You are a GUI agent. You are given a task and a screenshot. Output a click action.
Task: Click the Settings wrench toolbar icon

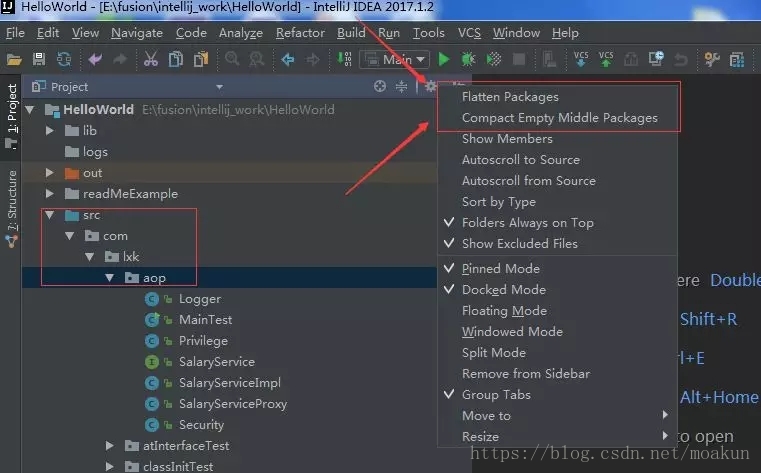(x=712, y=59)
